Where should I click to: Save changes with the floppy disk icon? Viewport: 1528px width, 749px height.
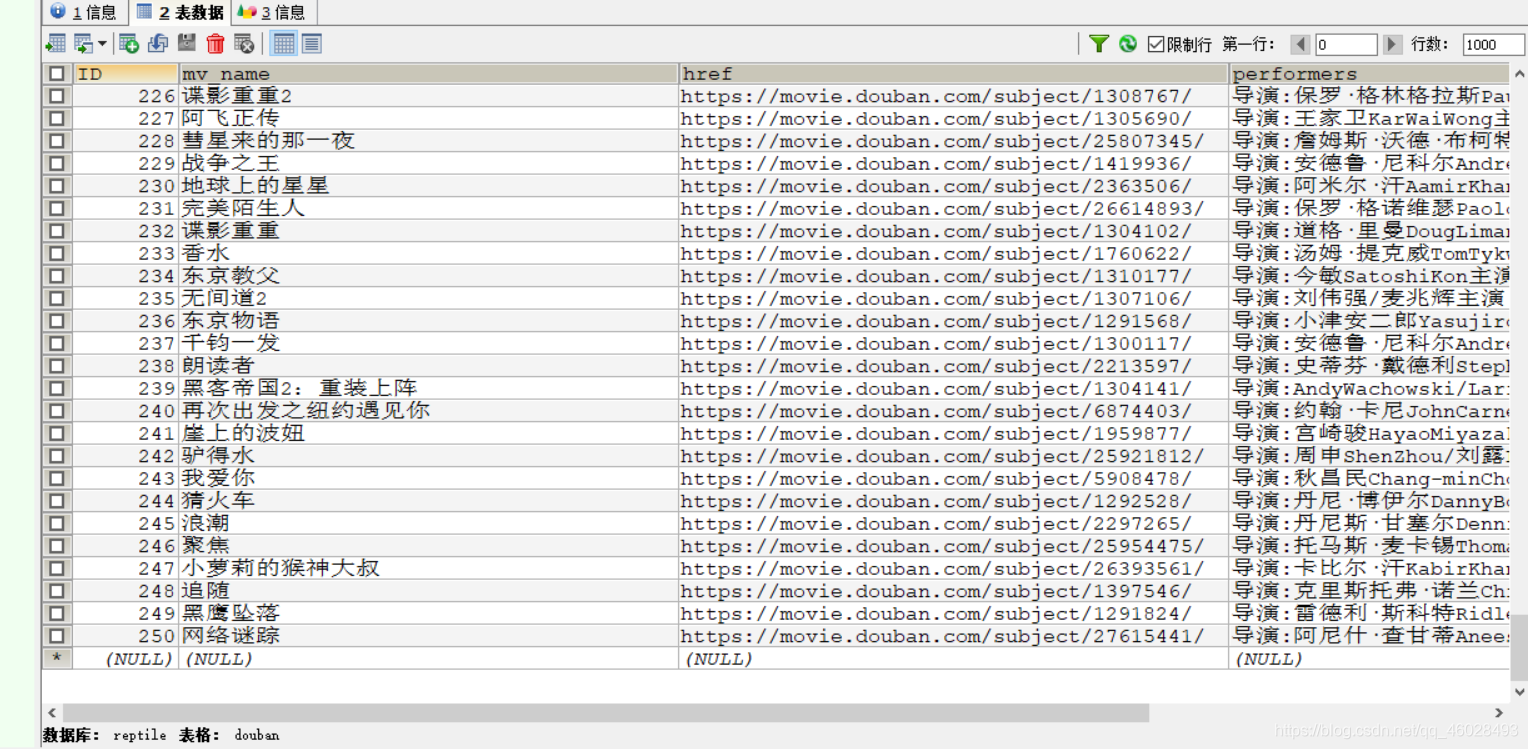(x=187, y=43)
